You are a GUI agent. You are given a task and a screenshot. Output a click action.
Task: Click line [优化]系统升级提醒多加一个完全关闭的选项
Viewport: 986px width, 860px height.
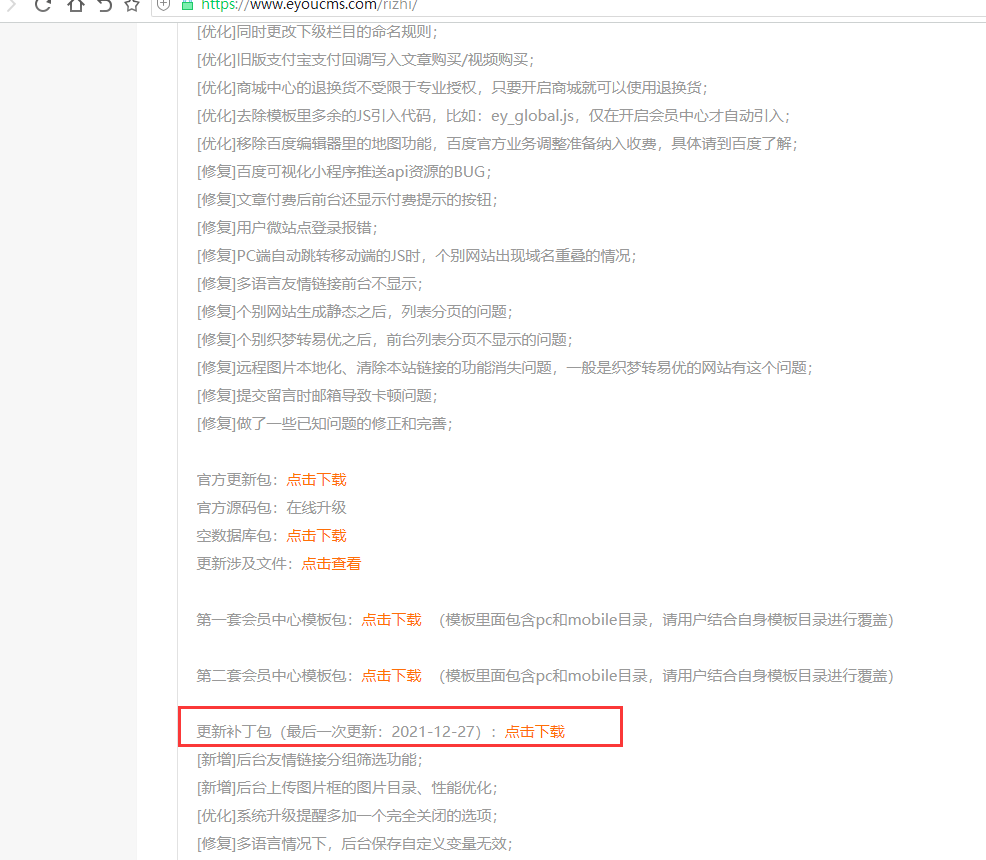(x=347, y=815)
